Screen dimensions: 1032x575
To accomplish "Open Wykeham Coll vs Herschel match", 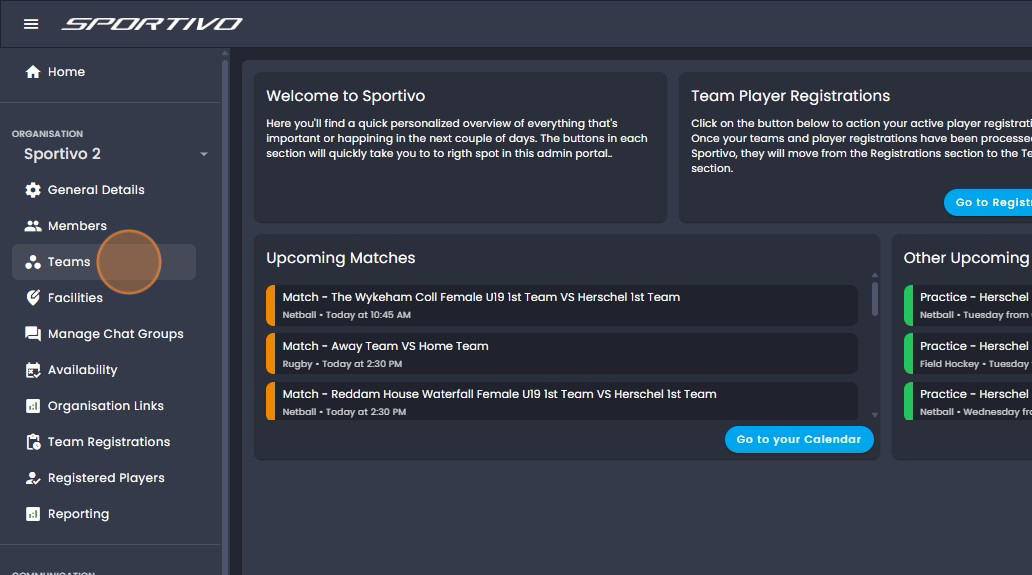I will pos(561,305).
